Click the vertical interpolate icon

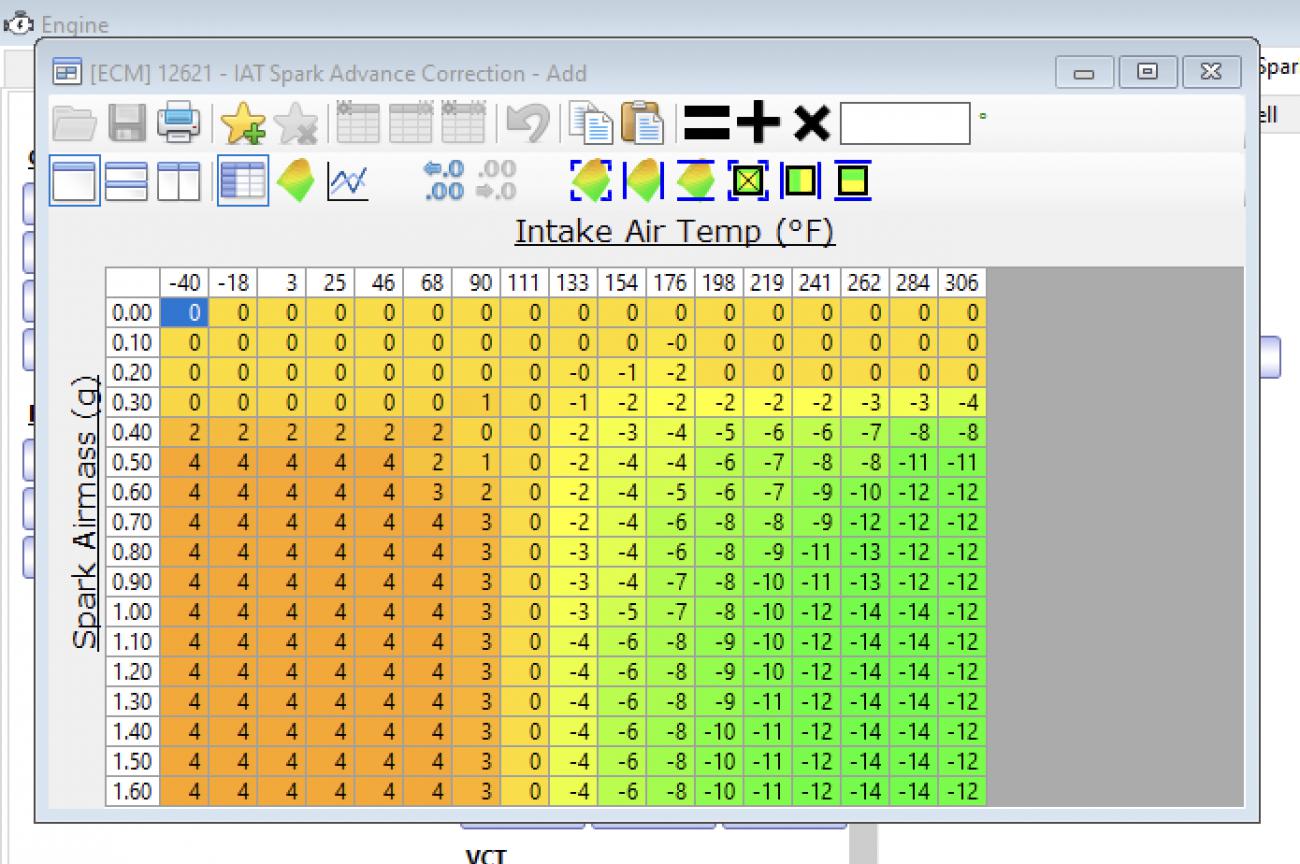(695, 181)
